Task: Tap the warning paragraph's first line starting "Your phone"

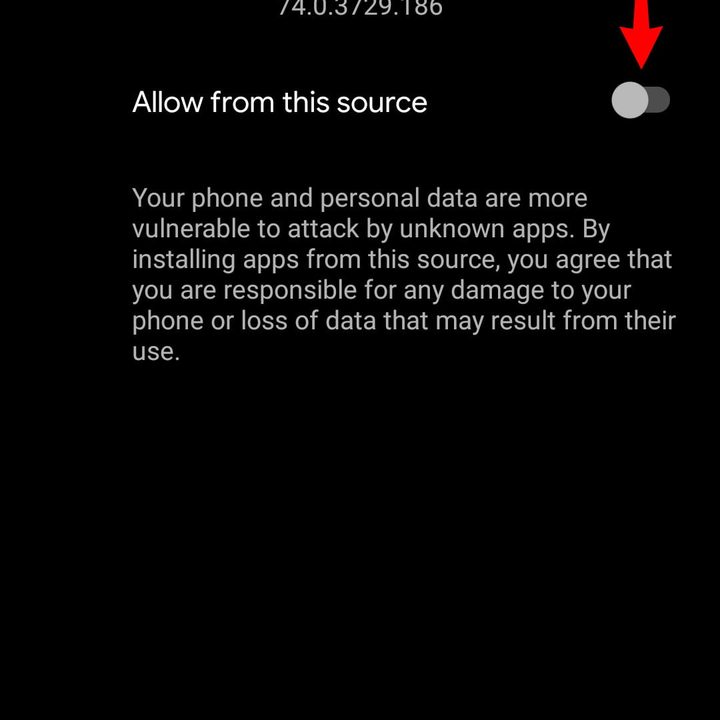Action: 360,199
